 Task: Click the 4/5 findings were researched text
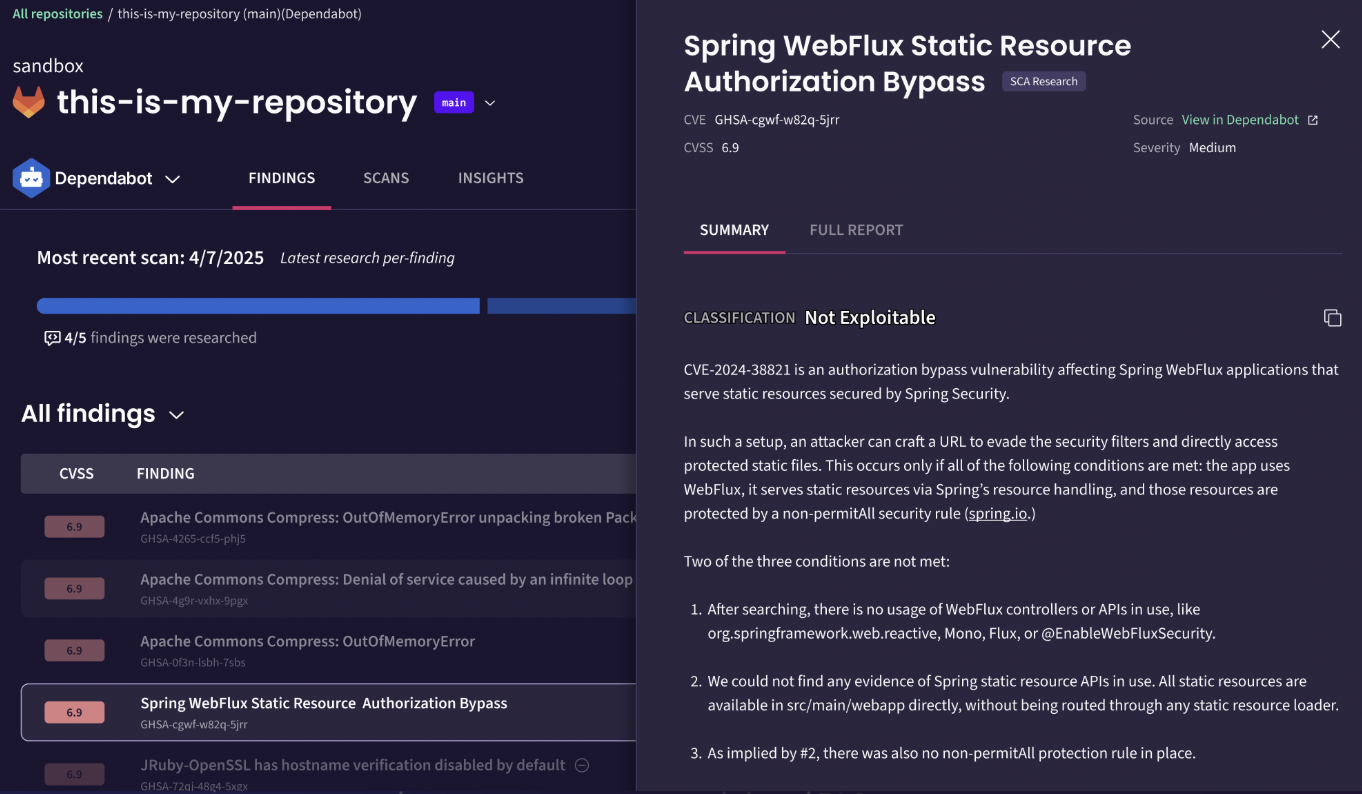click(161, 338)
